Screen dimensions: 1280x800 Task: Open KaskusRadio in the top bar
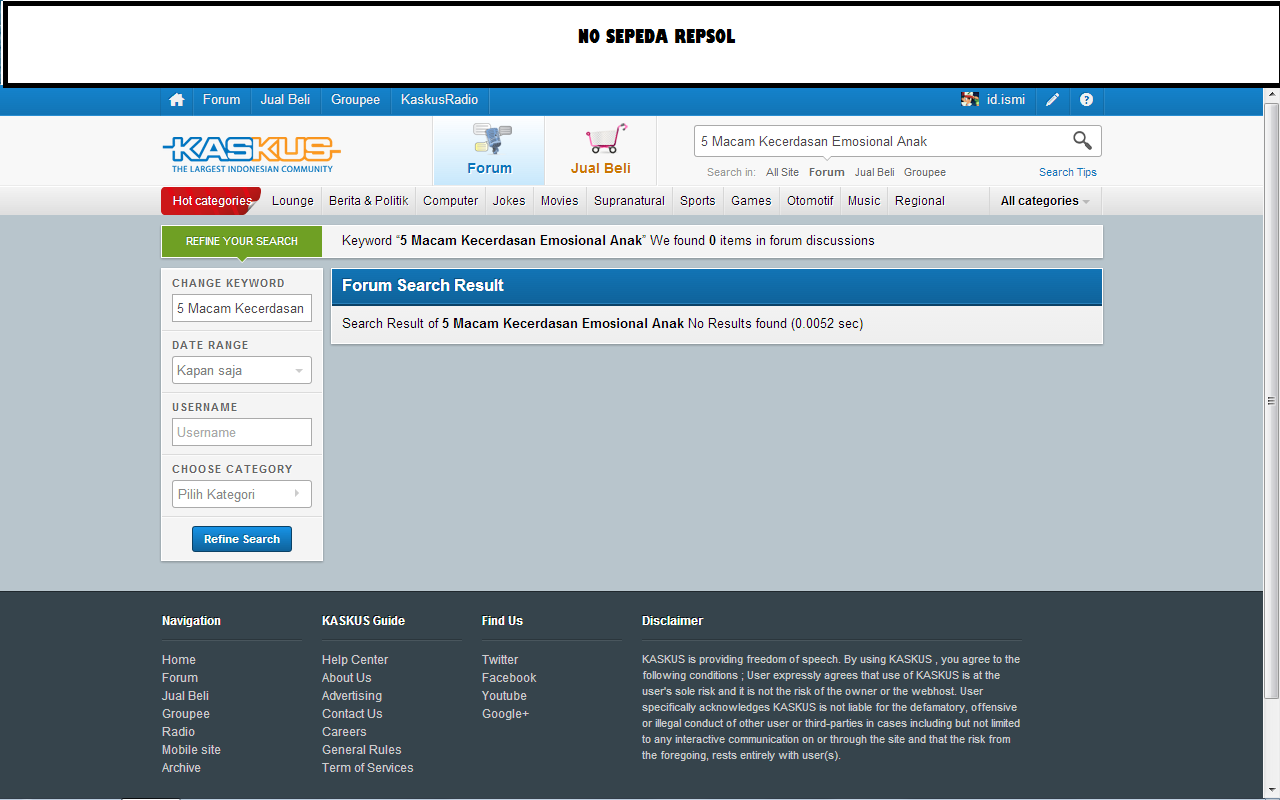coord(440,100)
